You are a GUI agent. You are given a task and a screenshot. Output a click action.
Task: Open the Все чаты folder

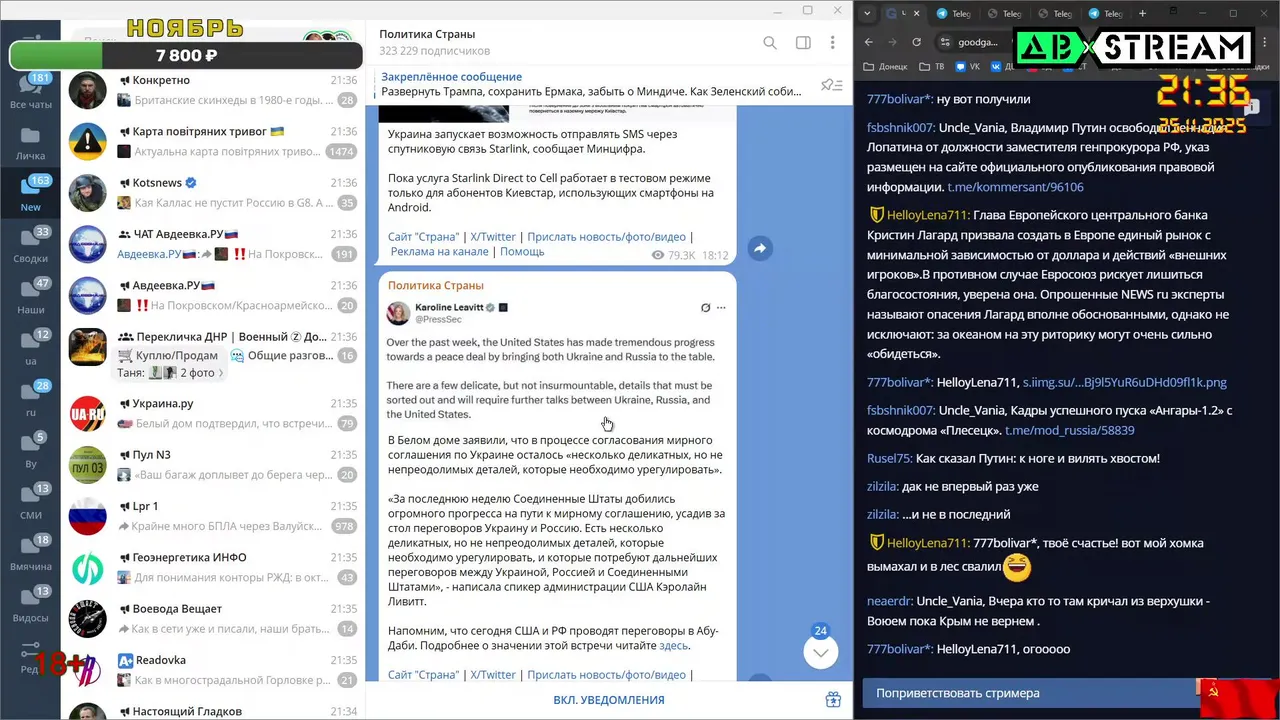click(30, 92)
